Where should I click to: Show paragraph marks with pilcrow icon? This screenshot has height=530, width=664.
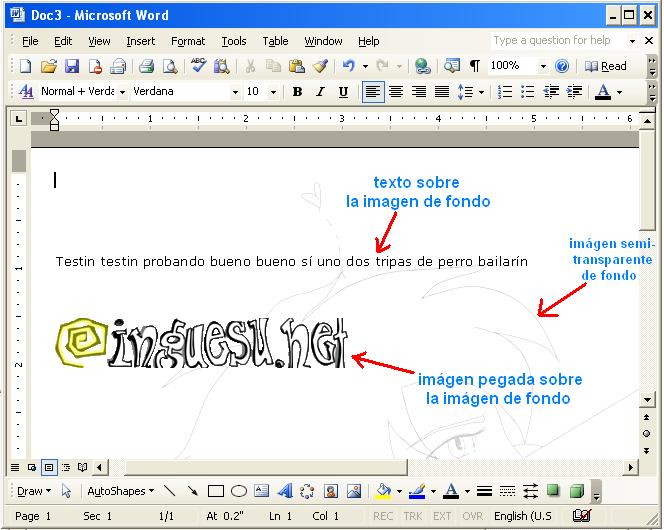pyautogui.click(x=475, y=66)
